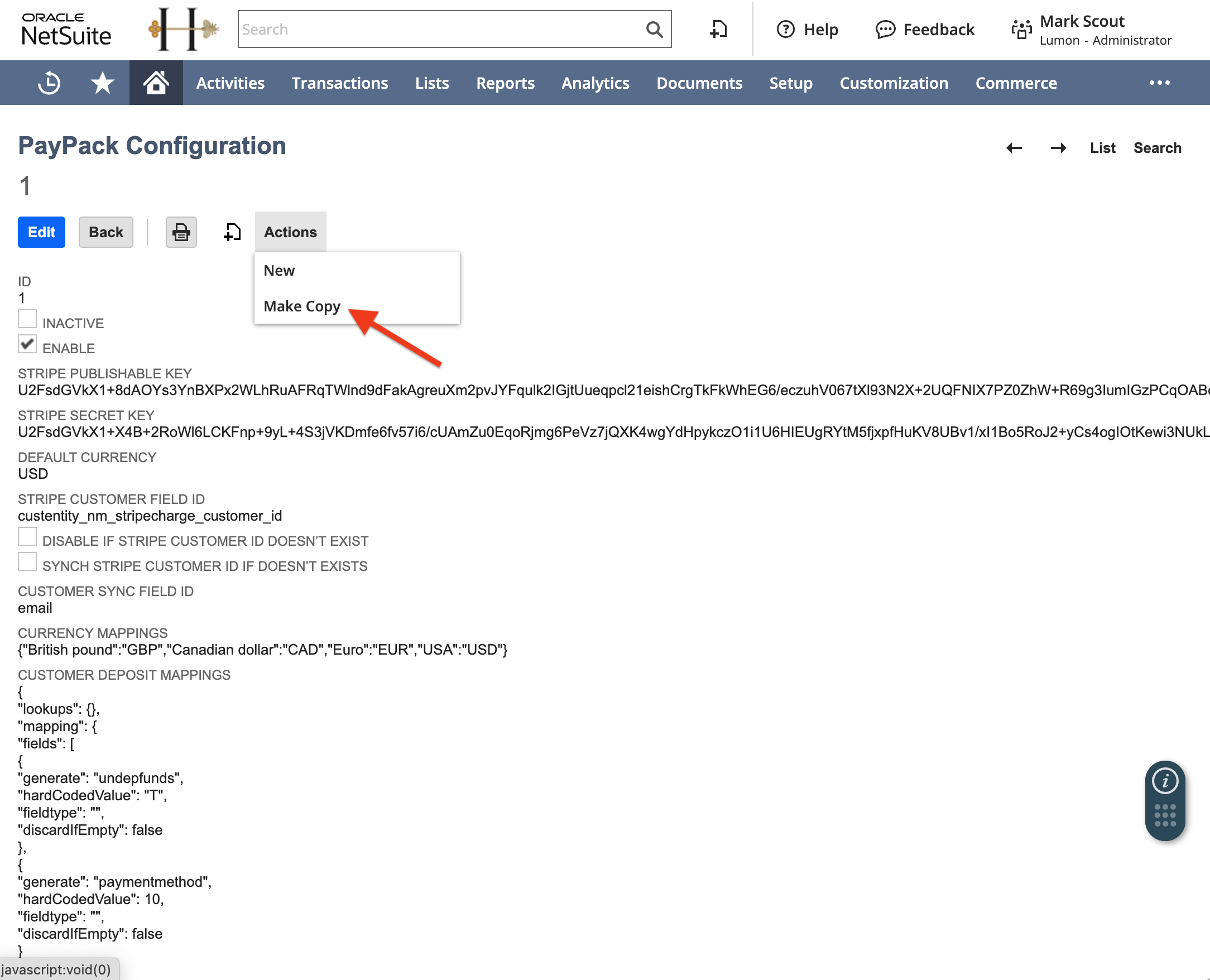This screenshot has width=1210, height=980.
Task: Open the Shortcuts star icon
Action: point(102,83)
